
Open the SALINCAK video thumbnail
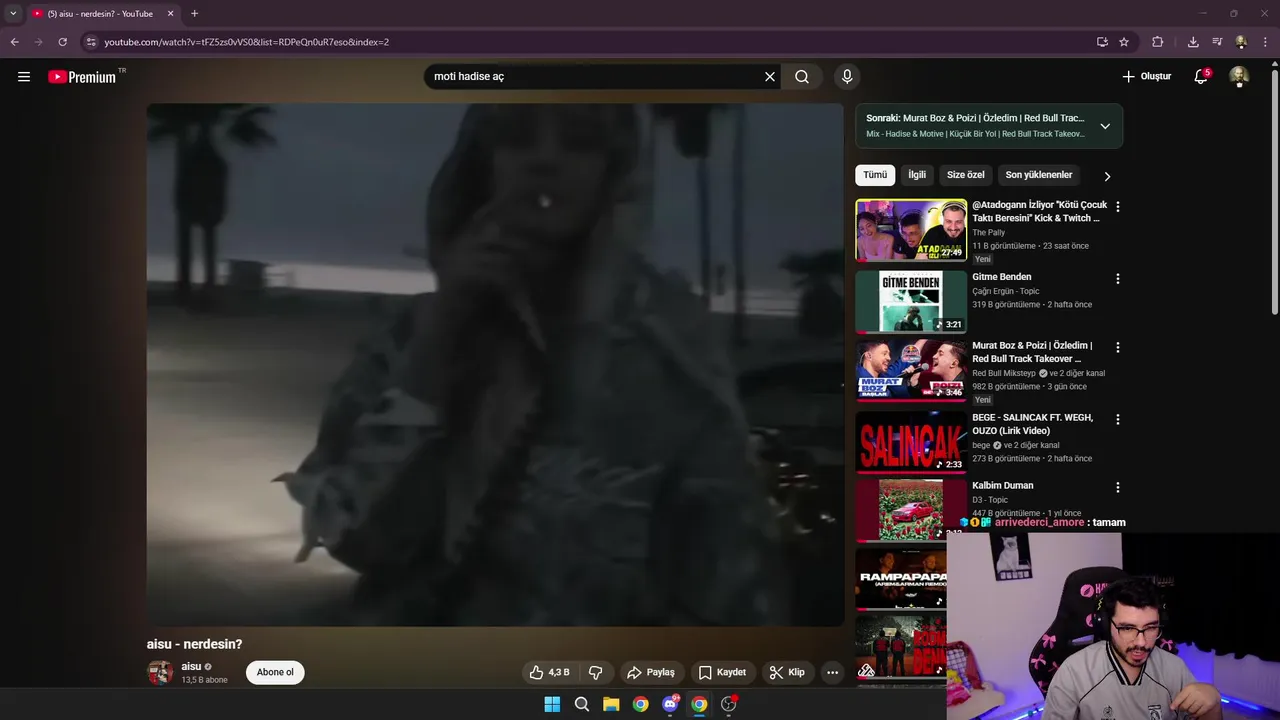click(x=911, y=442)
